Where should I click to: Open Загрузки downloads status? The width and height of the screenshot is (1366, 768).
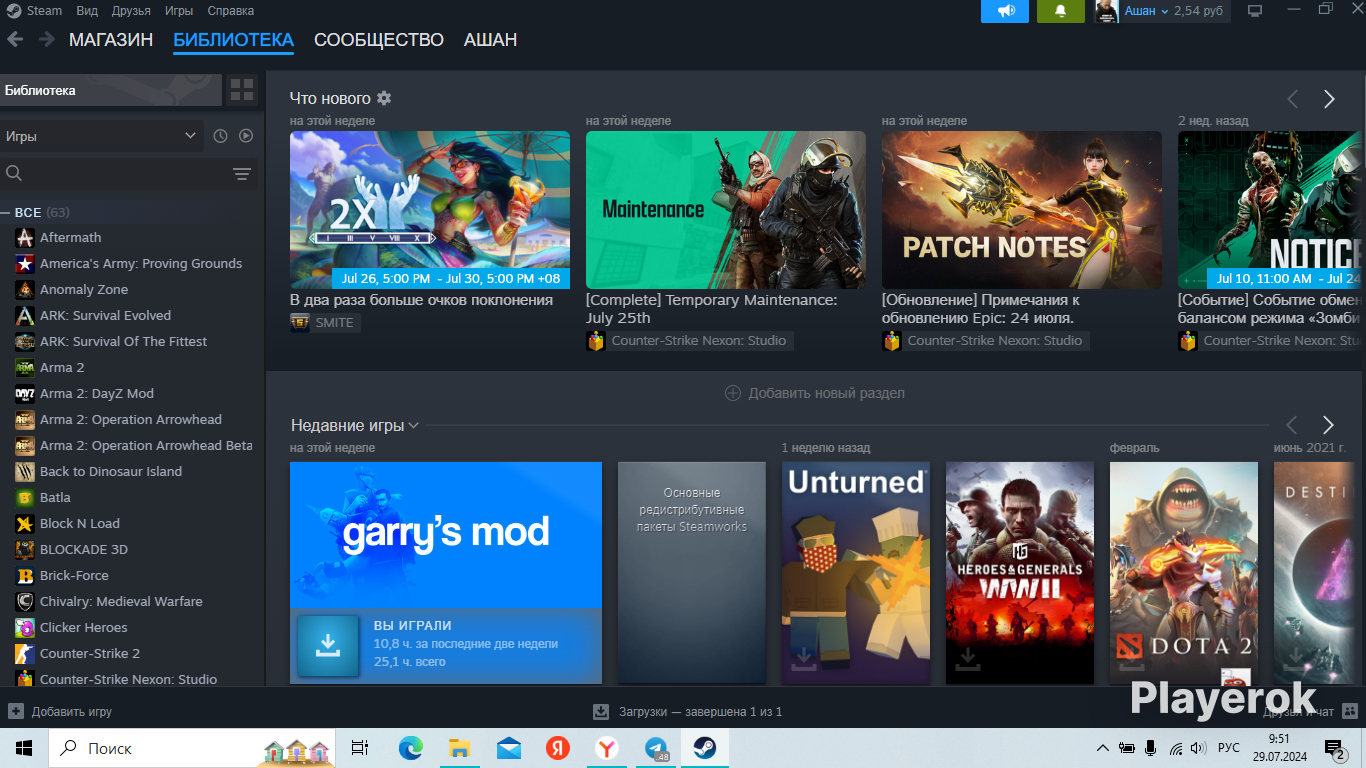688,711
